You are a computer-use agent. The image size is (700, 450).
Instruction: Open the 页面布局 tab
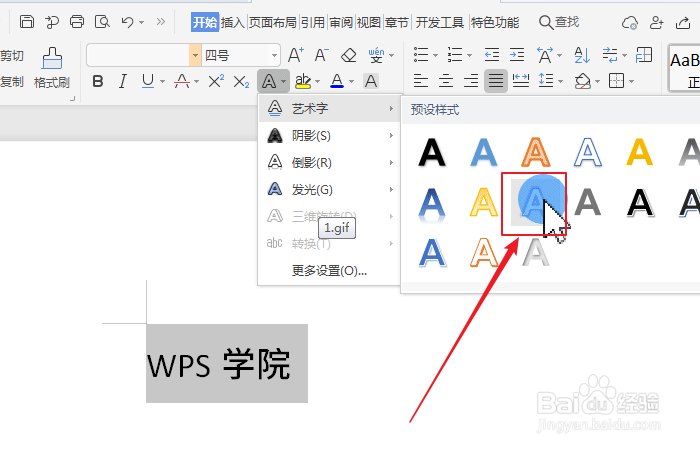(272, 22)
